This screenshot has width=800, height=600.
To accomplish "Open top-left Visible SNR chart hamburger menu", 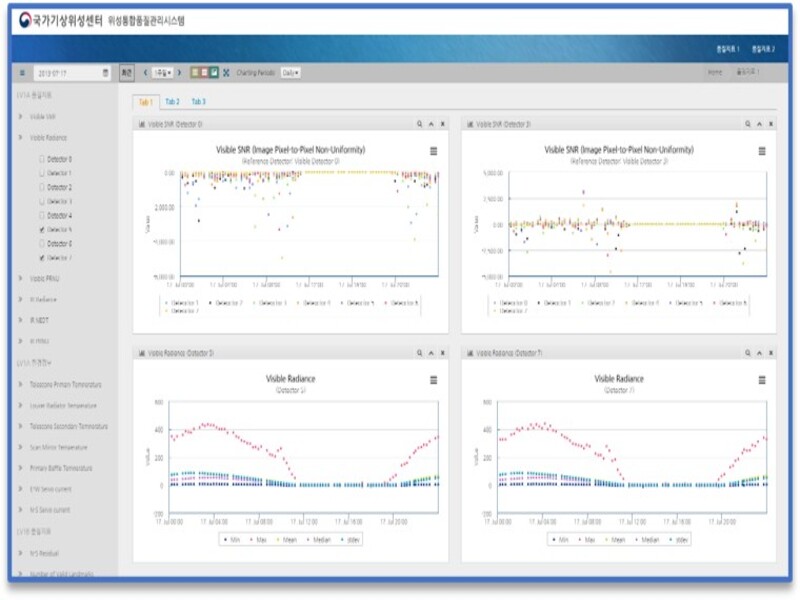I will pos(433,151).
